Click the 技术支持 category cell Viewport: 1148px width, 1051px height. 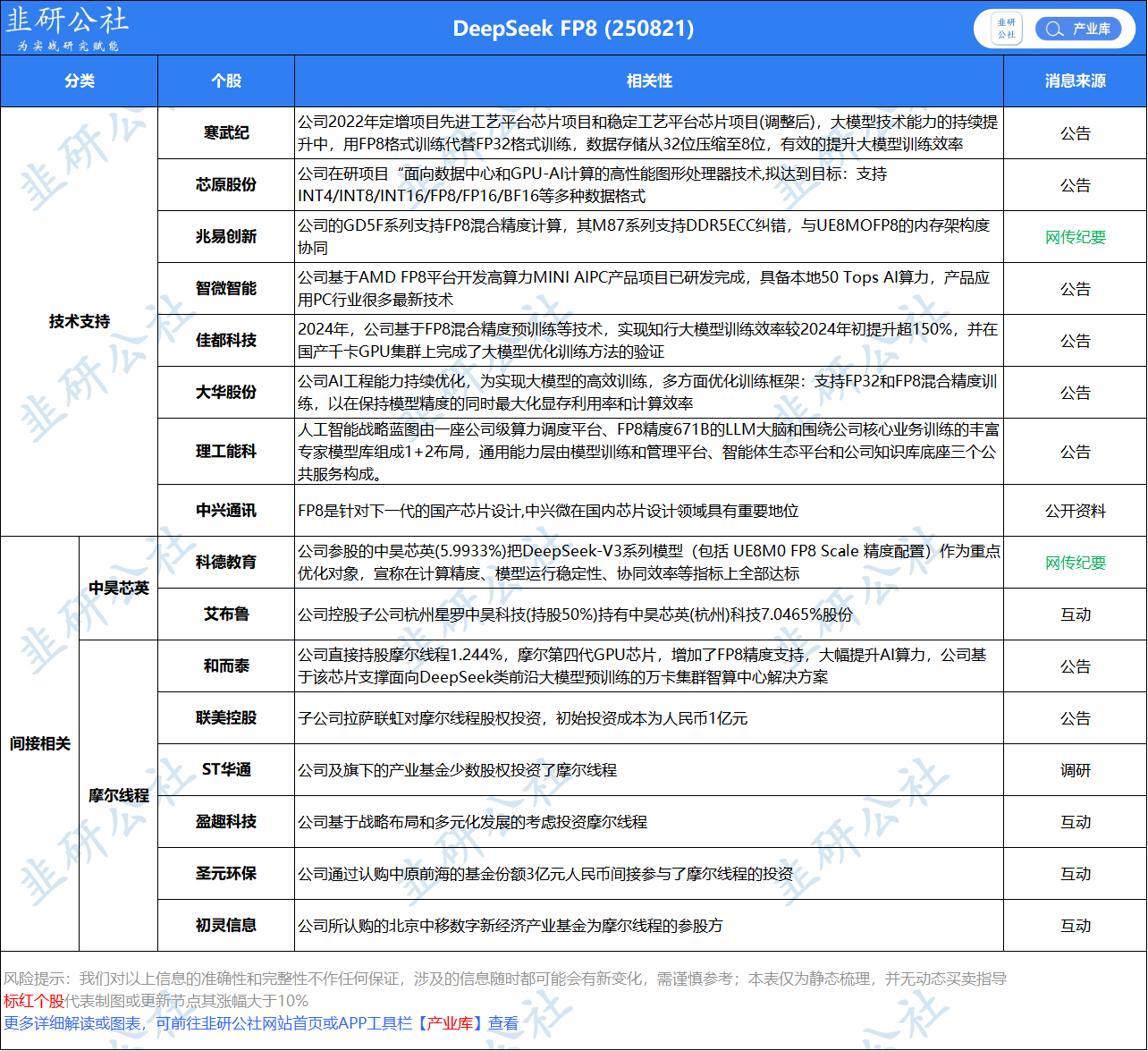pyautogui.click(x=79, y=322)
